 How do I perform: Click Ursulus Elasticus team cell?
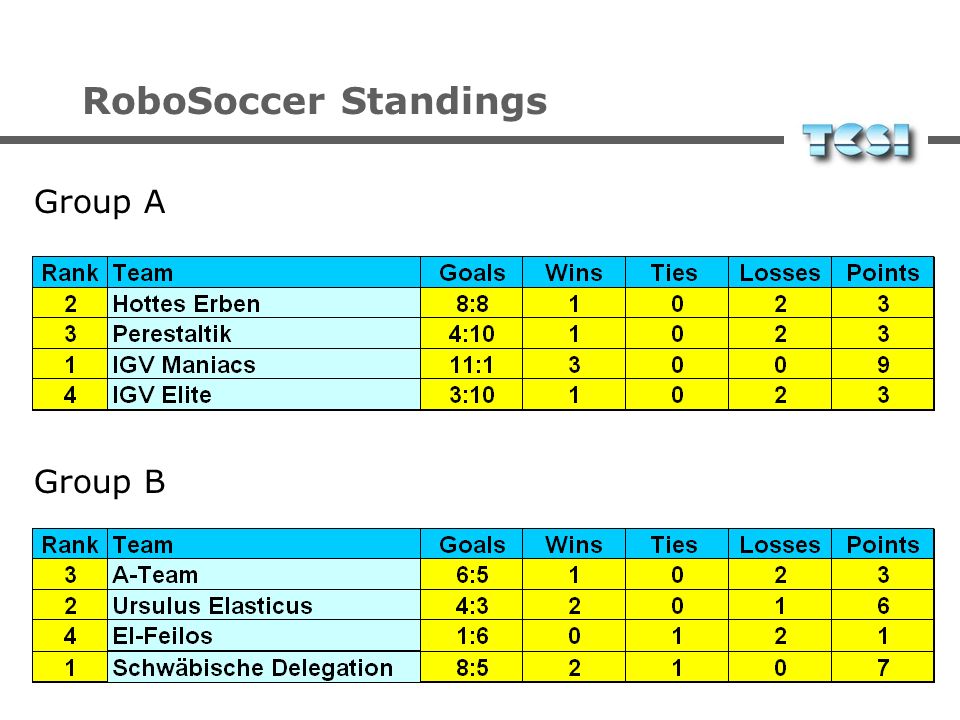click(x=264, y=606)
